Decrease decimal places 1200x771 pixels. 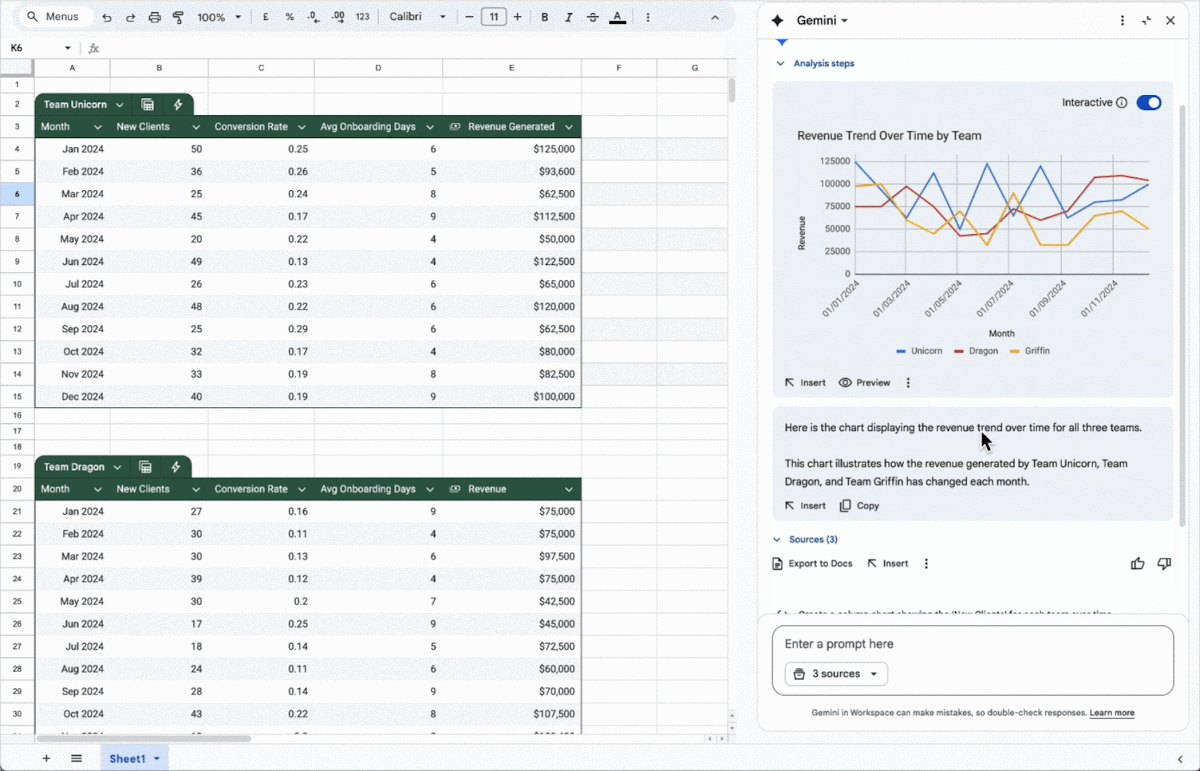314,17
